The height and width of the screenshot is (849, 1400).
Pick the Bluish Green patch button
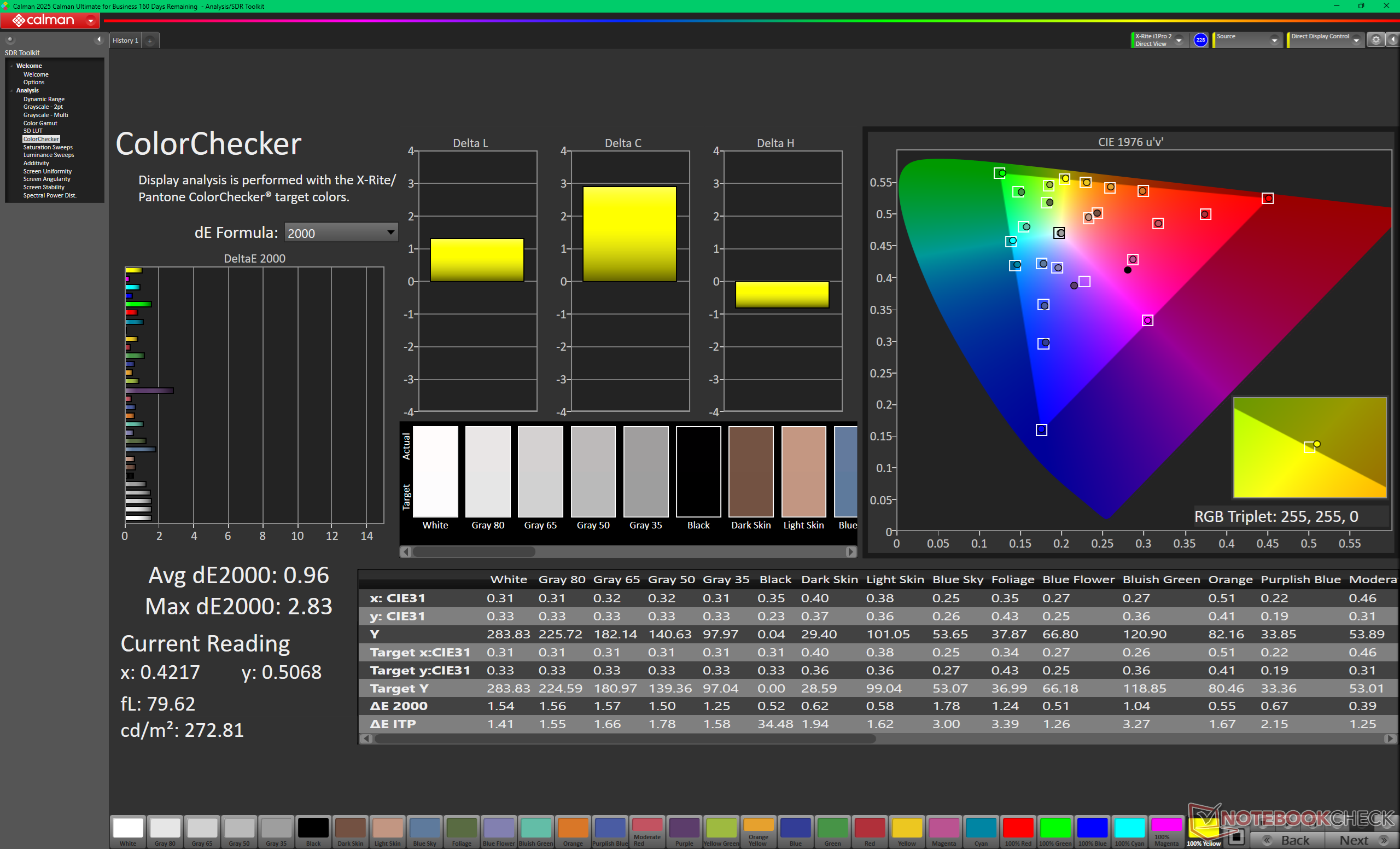[536, 831]
